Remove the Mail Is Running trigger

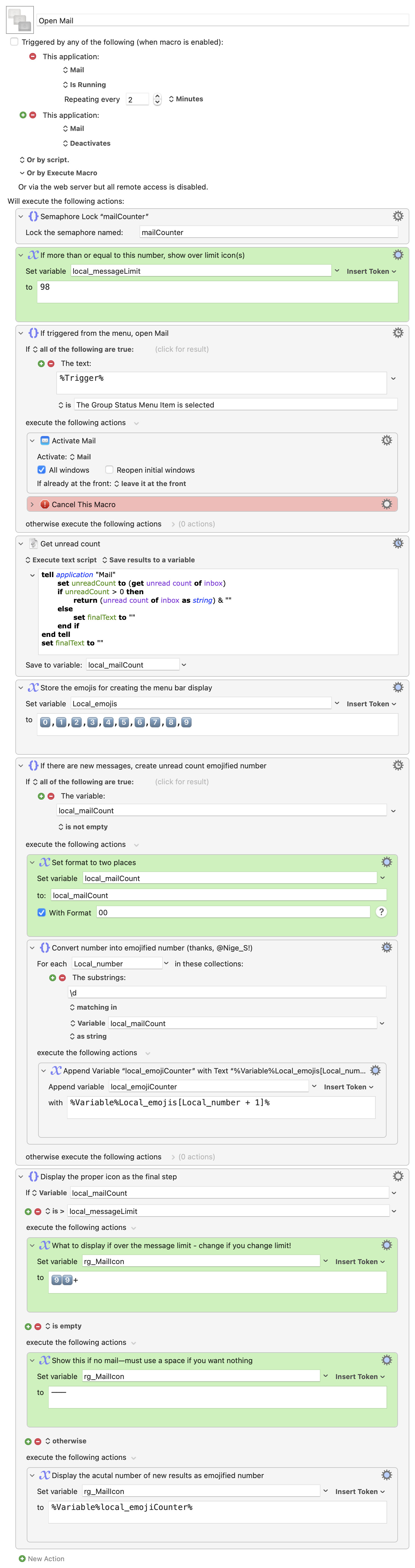click(33, 56)
